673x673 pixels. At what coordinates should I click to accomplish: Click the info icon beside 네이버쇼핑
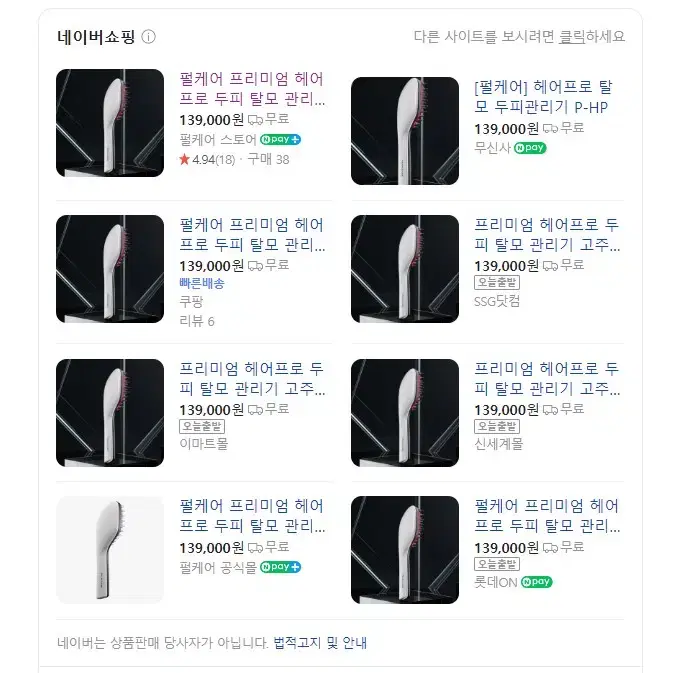point(149,37)
